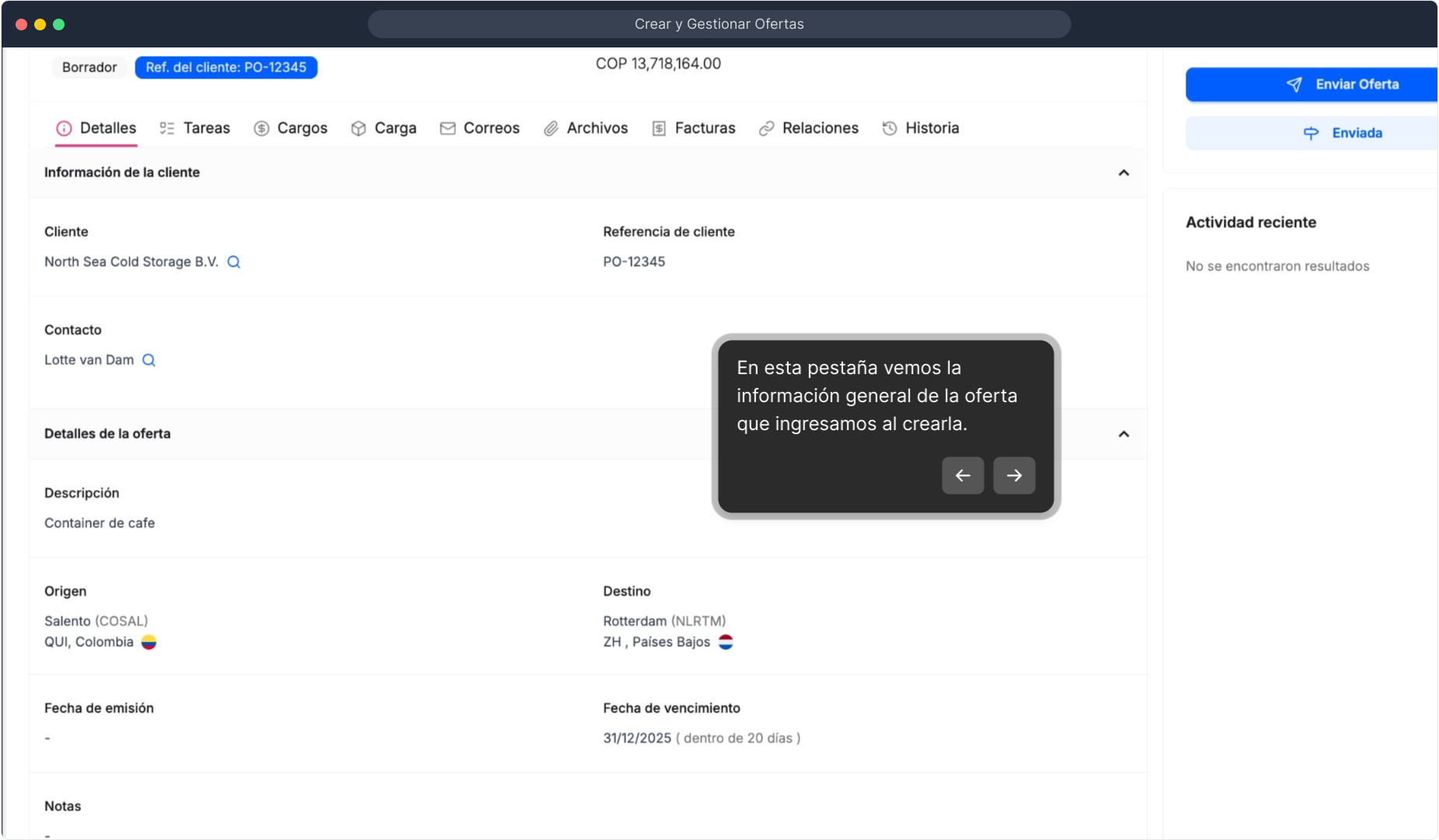Open the Historia tab
Viewport: 1439px width, 840px height.
920,128
